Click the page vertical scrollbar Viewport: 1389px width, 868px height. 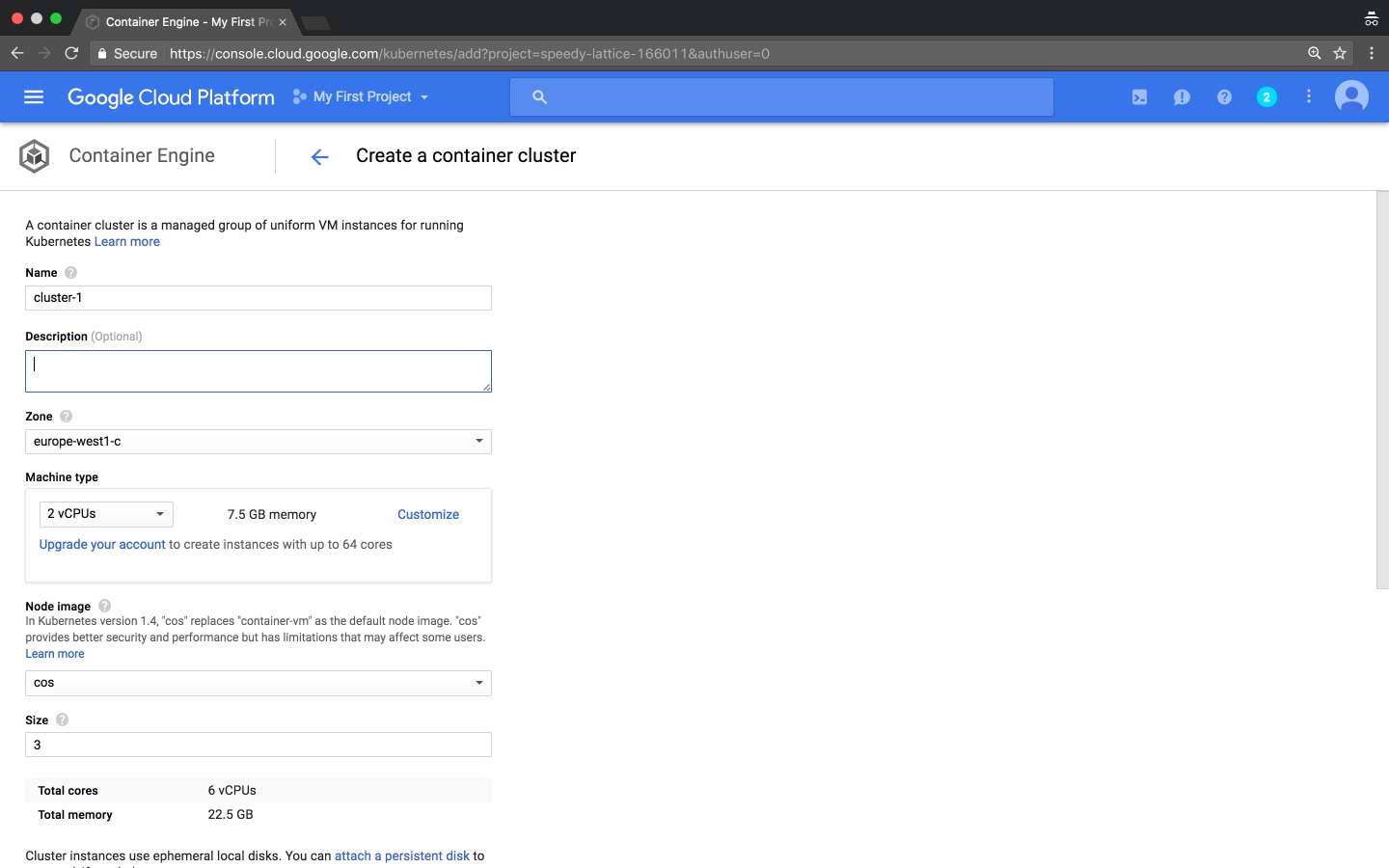[1382, 390]
